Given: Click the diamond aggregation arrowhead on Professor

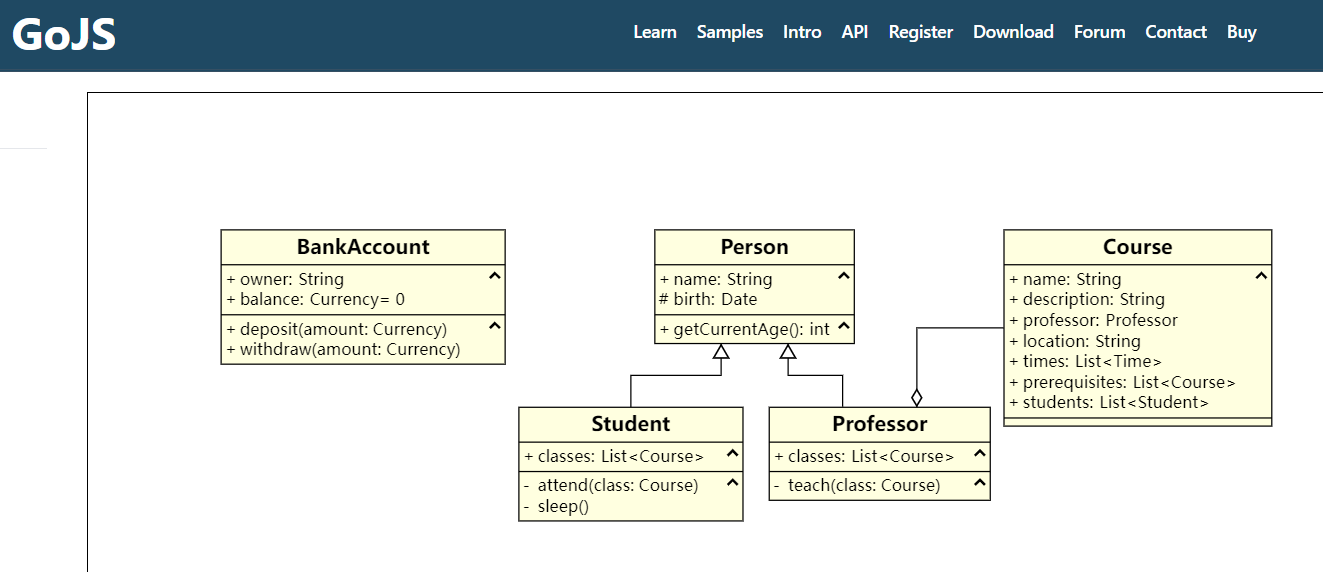Looking at the screenshot, I should click(917, 397).
